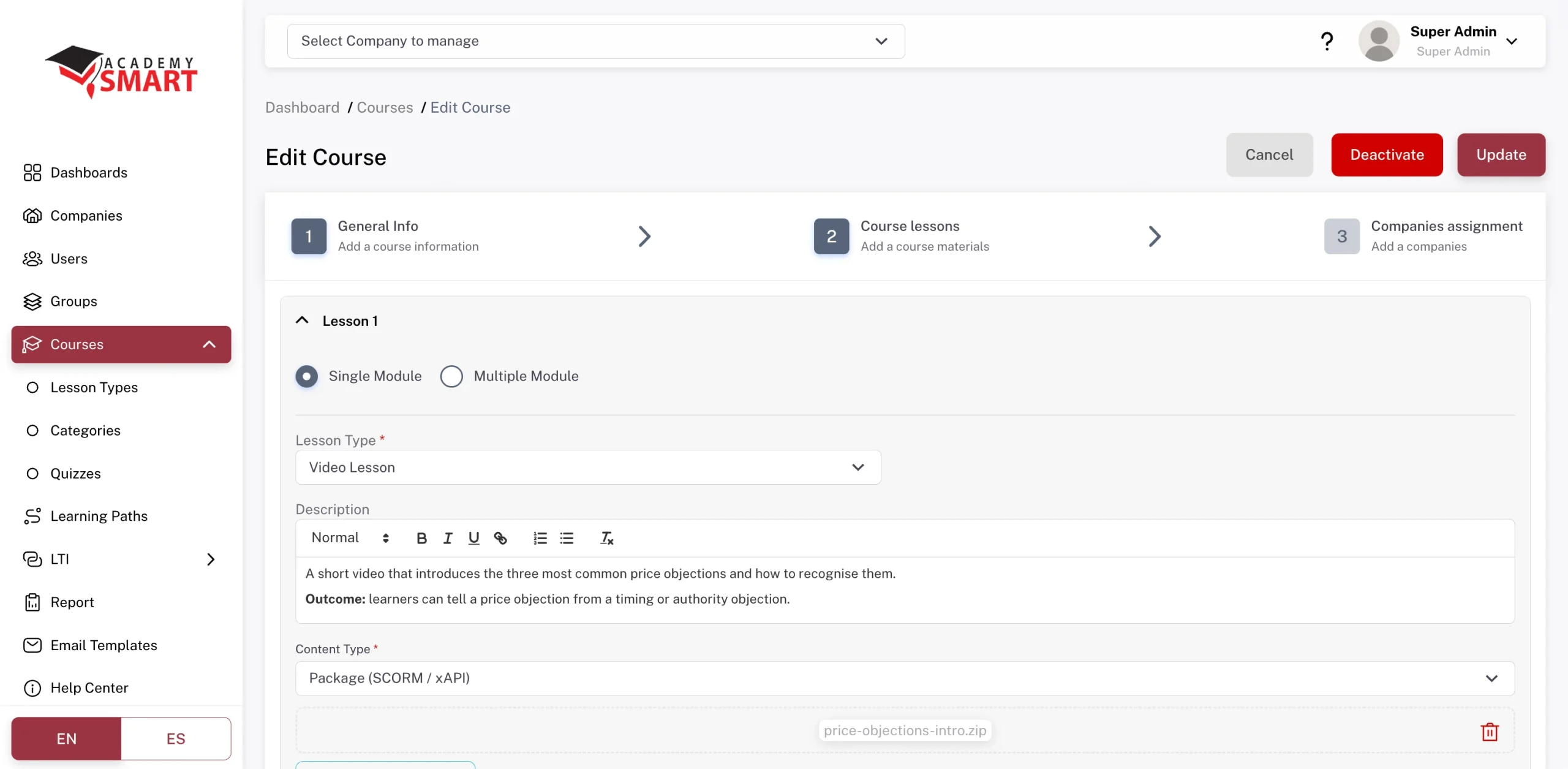This screenshot has width=1568, height=769.
Task: Click the Update button
Action: (1501, 155)
